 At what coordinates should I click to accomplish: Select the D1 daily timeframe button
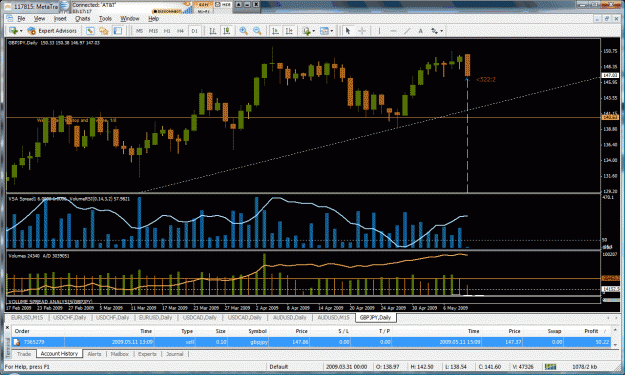[195, 31]
